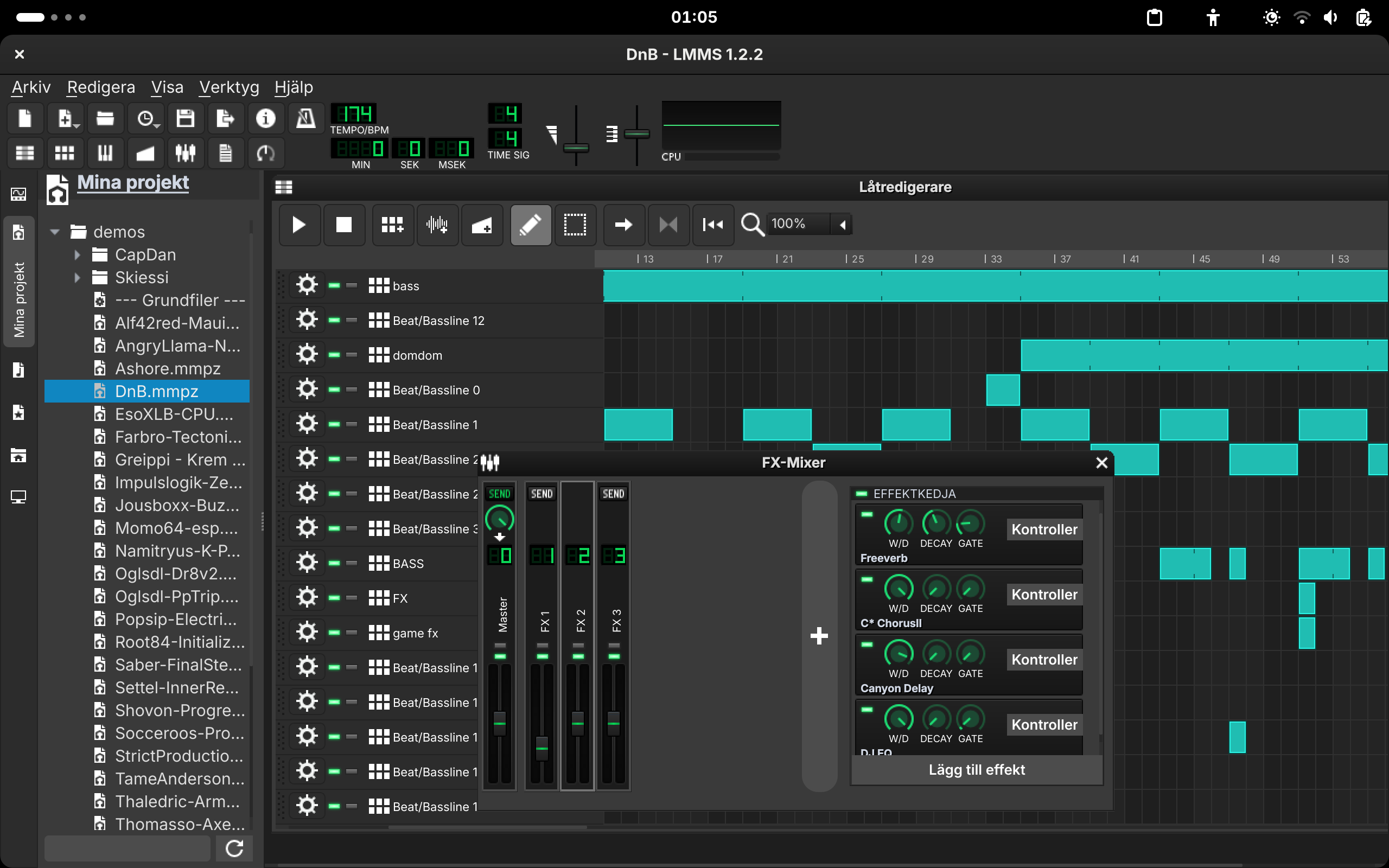Open an existing project from folder icon
1389x868 pixels.
pos(105,119)
